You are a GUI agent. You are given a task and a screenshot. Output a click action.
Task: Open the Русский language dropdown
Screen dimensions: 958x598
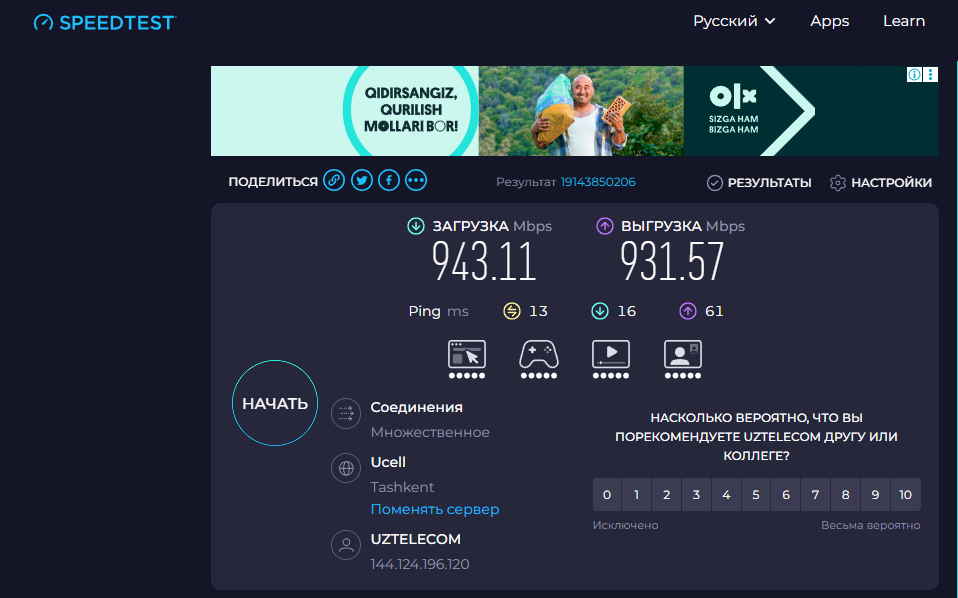pos(734,21)
